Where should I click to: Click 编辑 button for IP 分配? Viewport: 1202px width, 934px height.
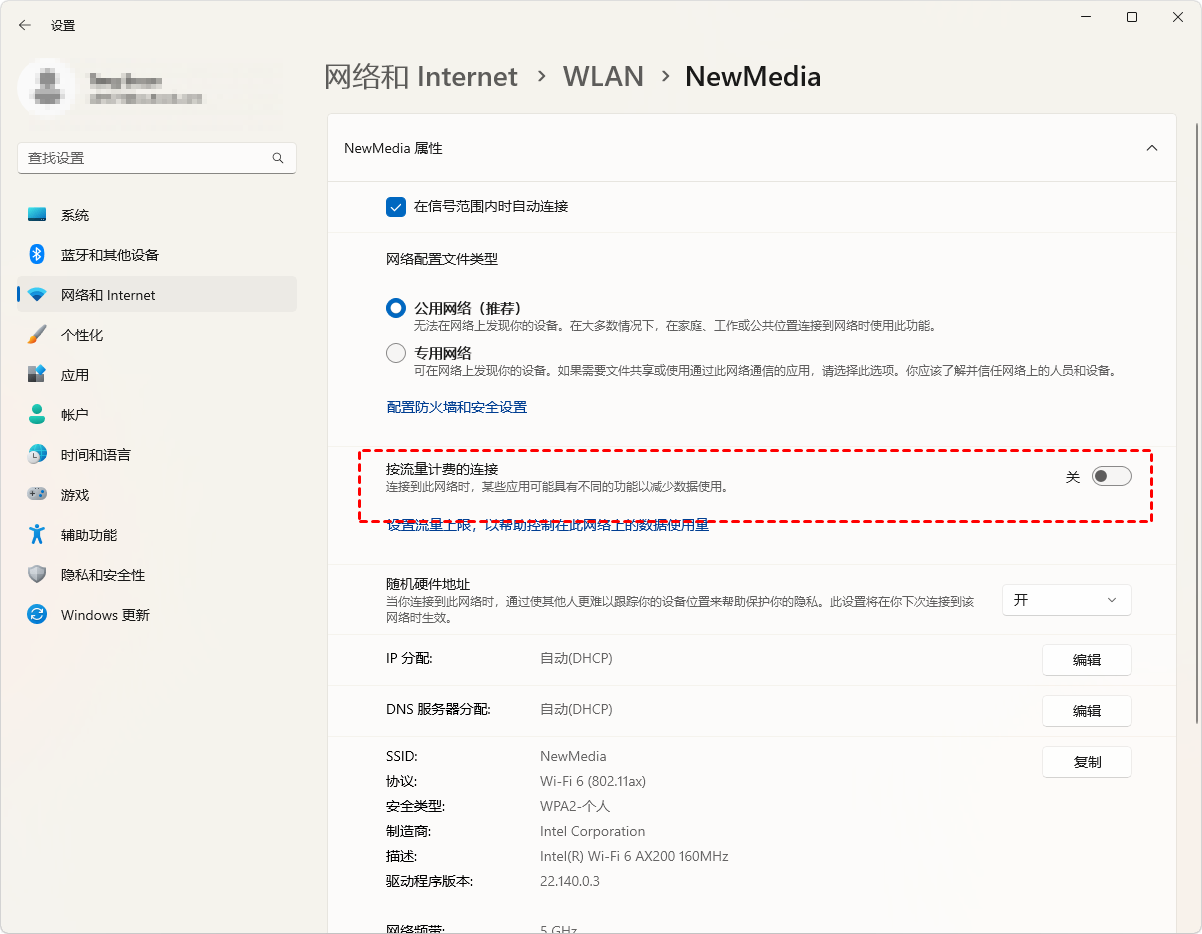(1086, 660)
